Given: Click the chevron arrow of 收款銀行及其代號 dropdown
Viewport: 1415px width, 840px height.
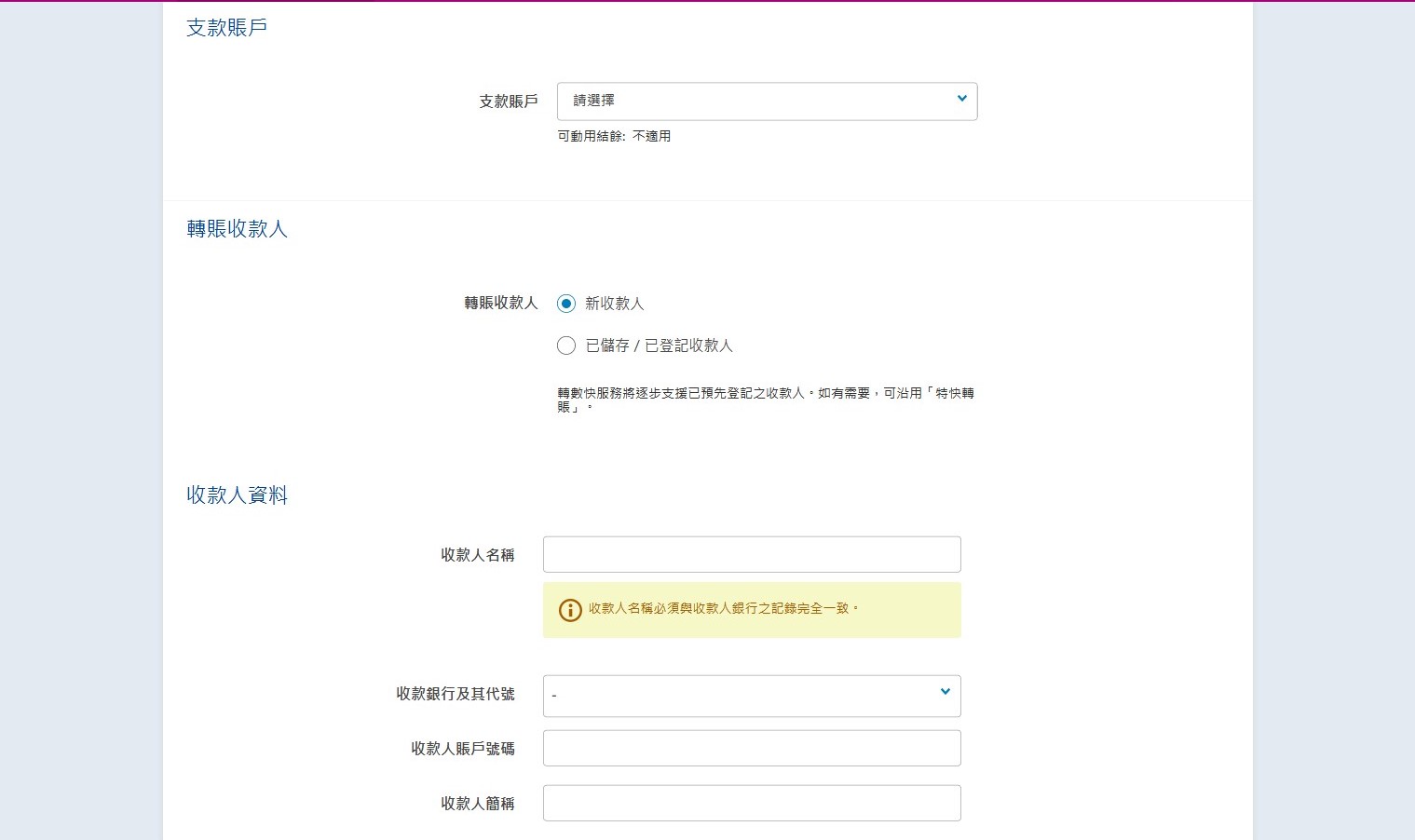Looking at the screenshot, I should click(945, 692).
